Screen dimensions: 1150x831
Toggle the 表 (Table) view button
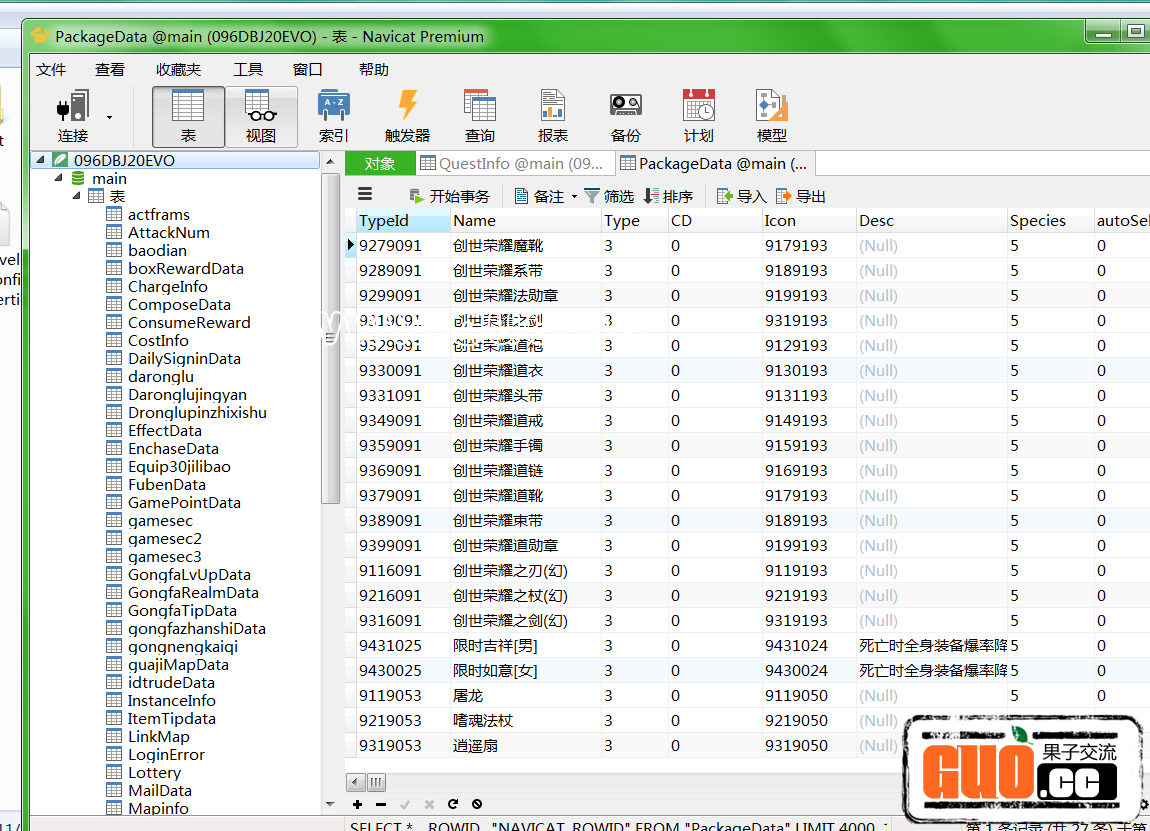coord(188,116)
